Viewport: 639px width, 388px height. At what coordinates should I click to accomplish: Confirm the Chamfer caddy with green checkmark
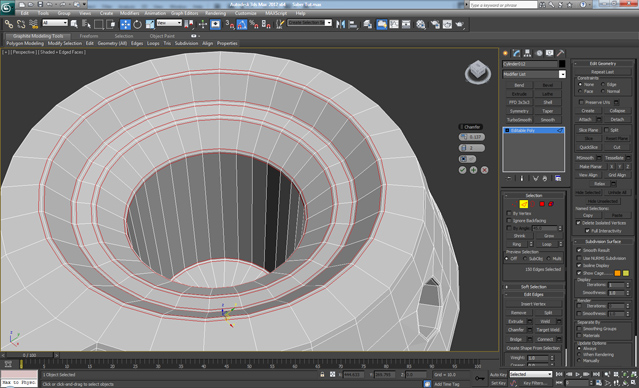(x=463, y=170)
